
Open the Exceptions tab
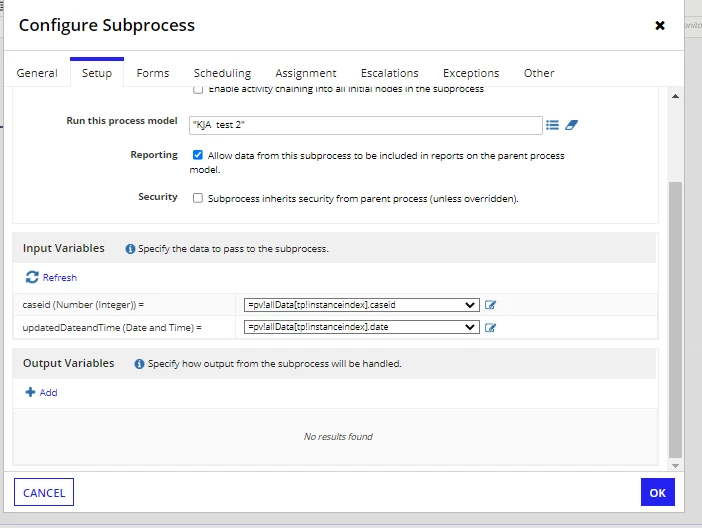pos(471,73)
